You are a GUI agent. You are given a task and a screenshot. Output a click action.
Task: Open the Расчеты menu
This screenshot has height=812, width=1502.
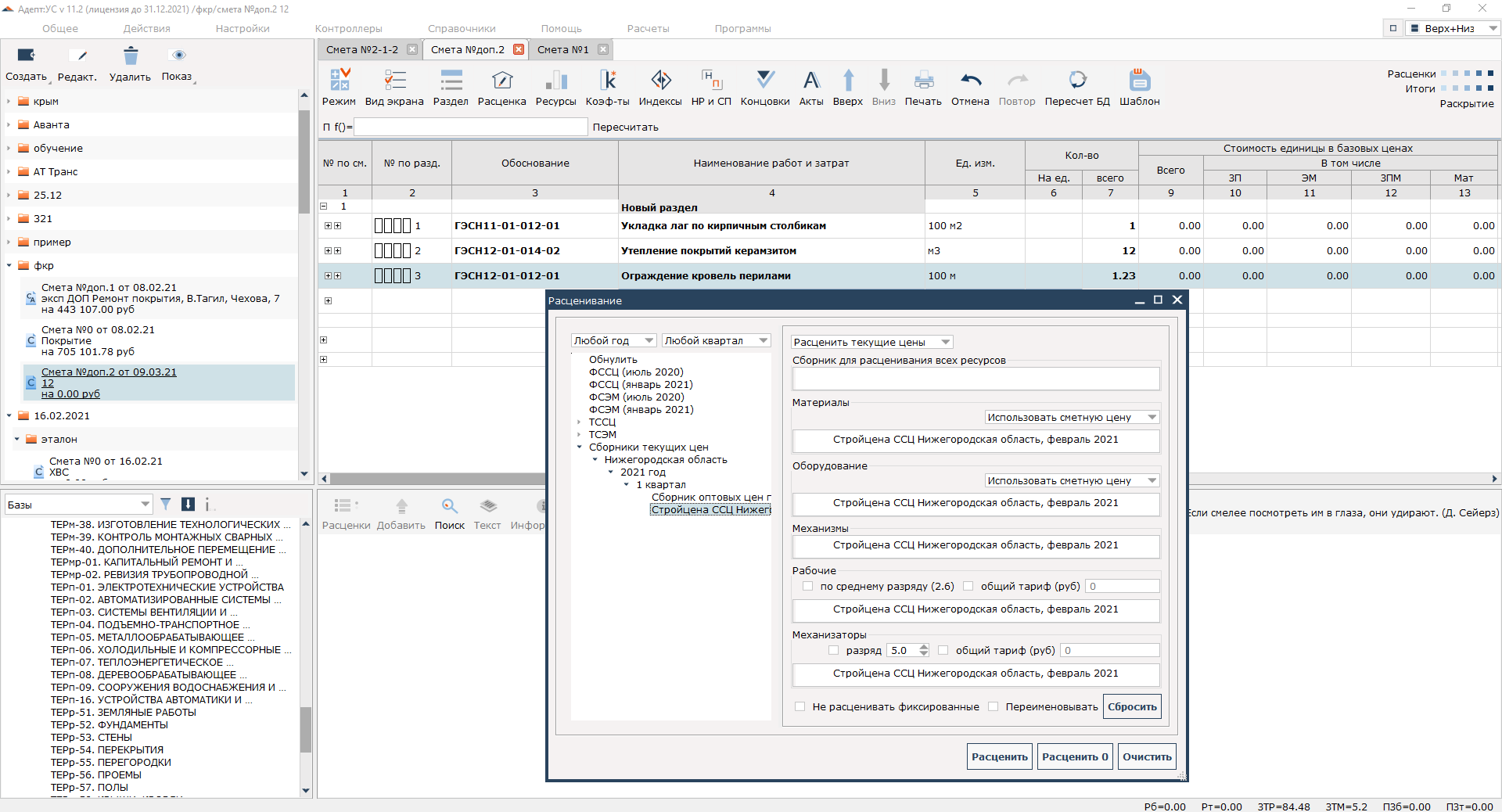pyautogui.click(x=649, y=28)
